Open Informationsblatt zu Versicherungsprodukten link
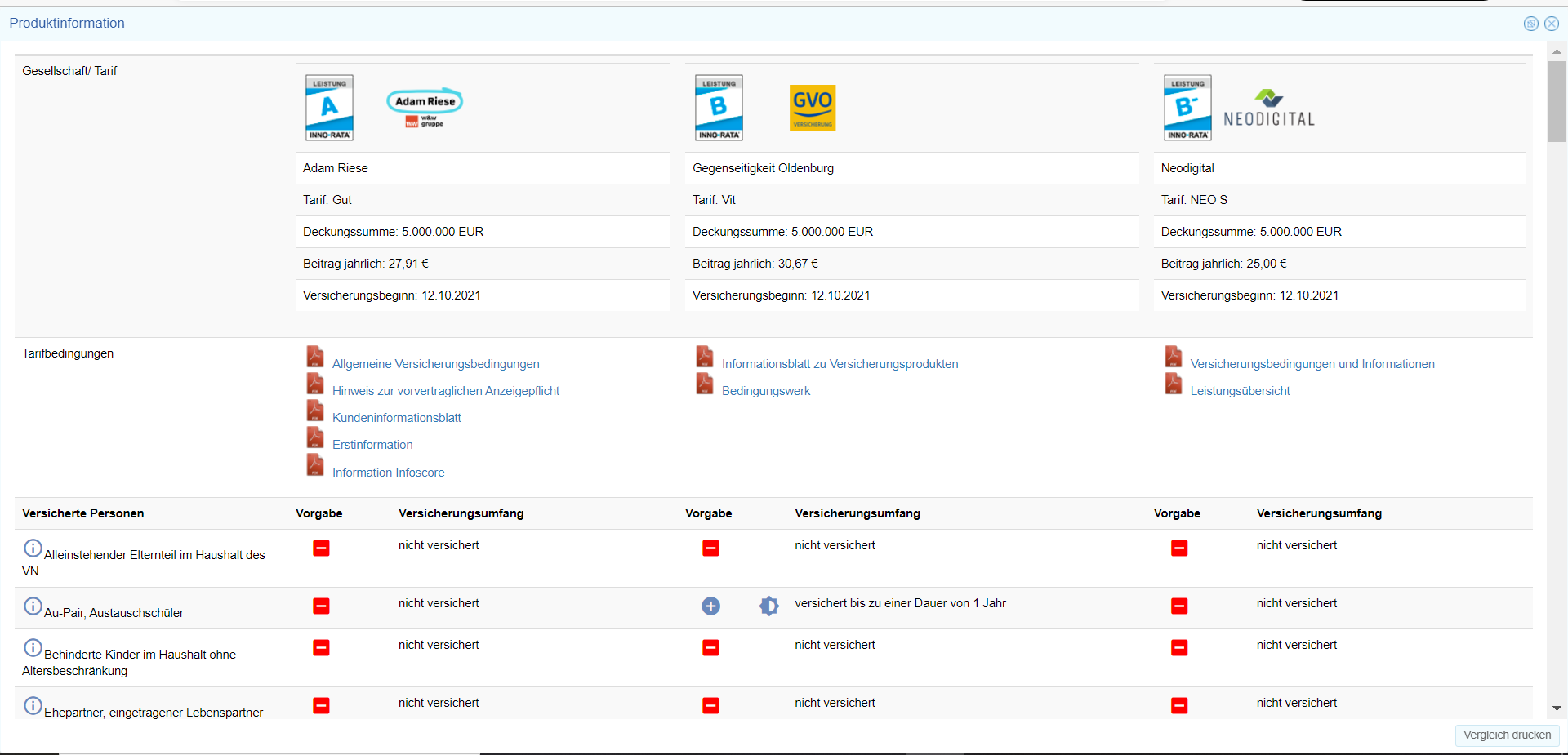The height and width of the screenshot is (755, 1568). (x=840, y=364)
